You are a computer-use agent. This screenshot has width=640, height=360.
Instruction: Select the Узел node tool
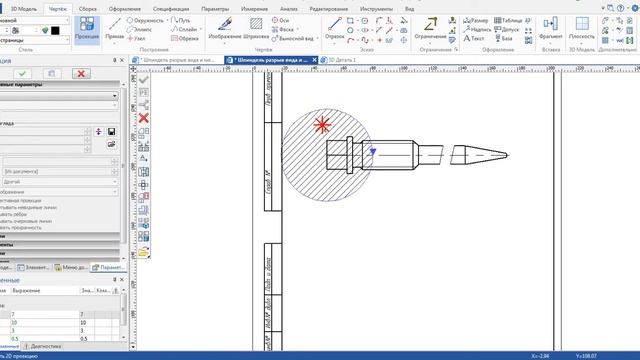click(136, 38)
